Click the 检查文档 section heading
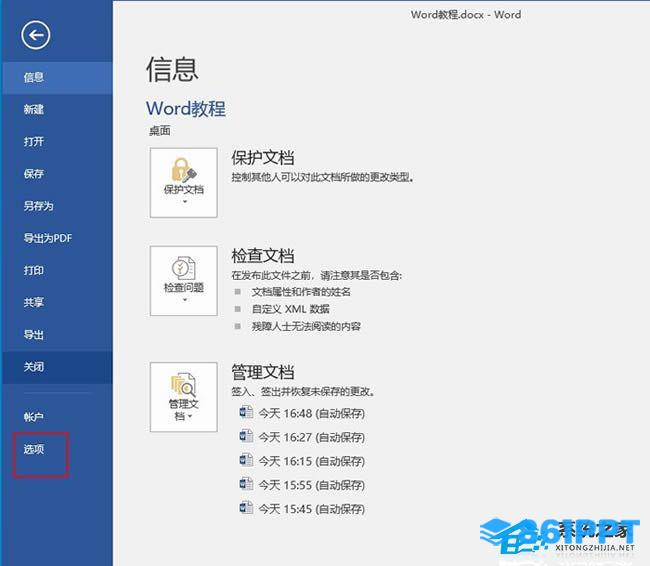 click(263, 256)
